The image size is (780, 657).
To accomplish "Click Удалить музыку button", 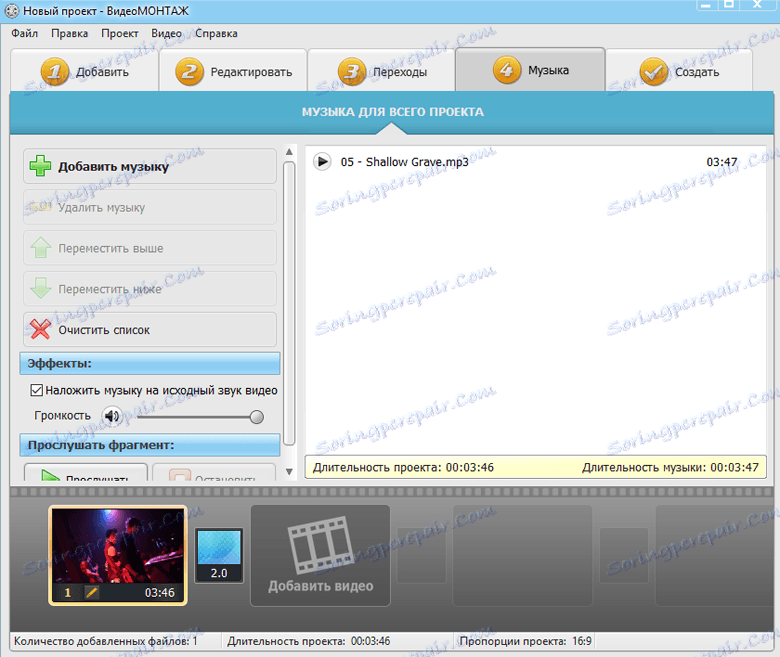I will point(150,207).
